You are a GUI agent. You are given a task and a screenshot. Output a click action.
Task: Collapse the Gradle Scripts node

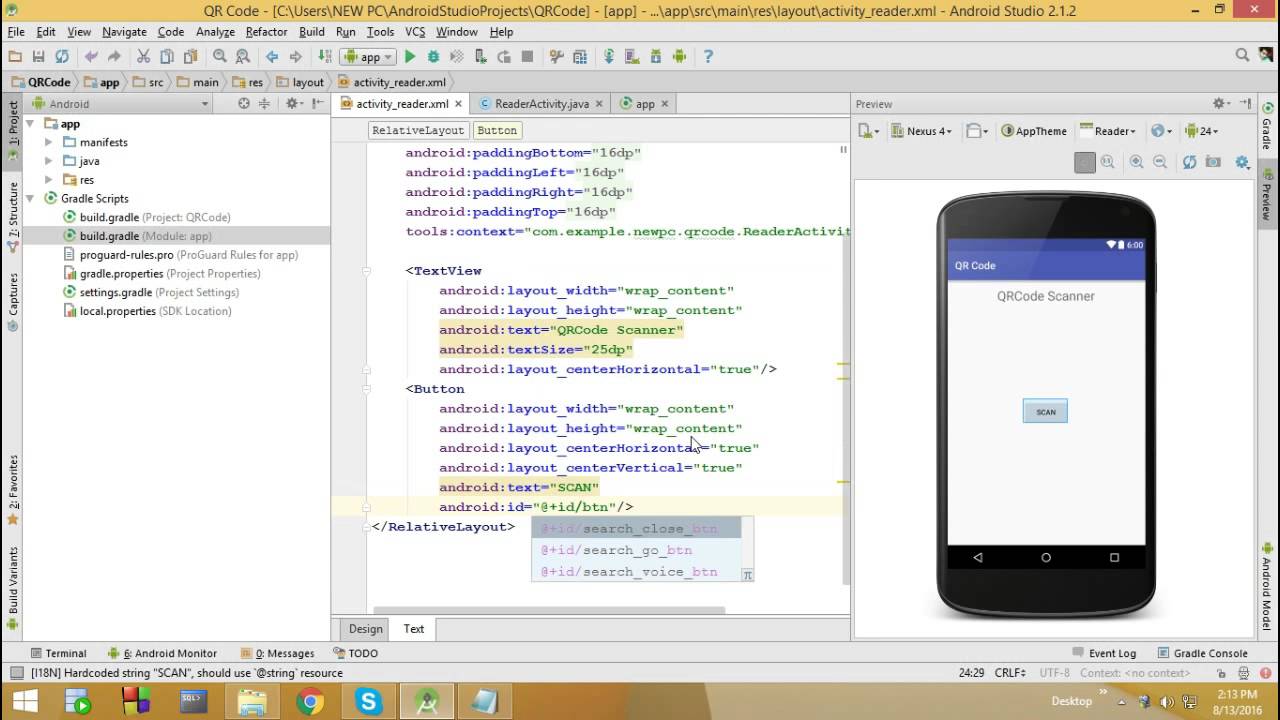click(x=30, y=198)
